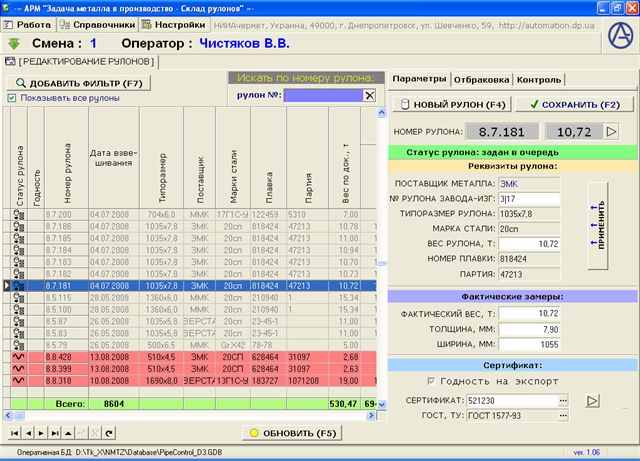Switch to the Параметры tab
Viewport: 640px width, 461px height.
click(x=419, y=79)
